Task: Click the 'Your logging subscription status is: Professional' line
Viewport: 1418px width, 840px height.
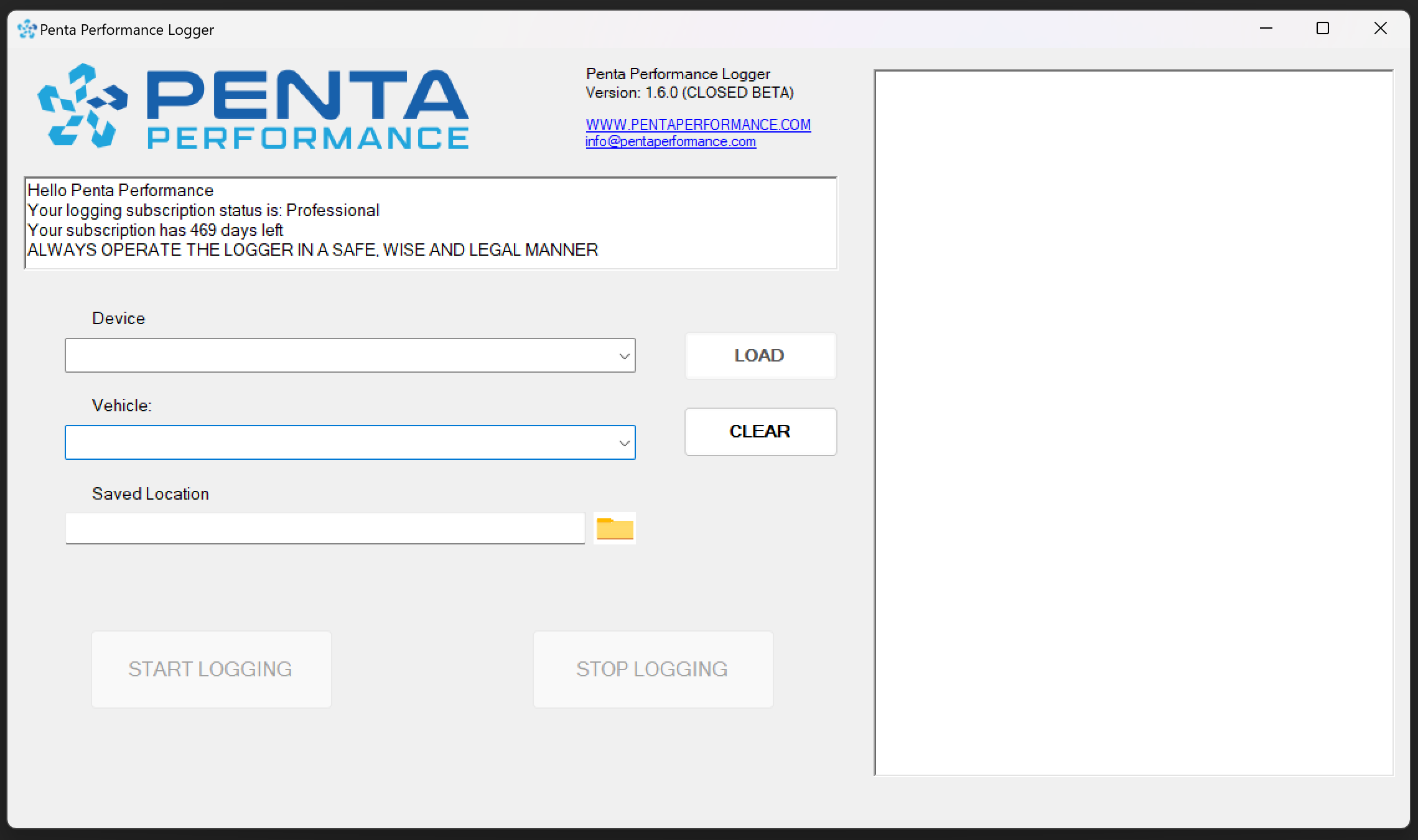Action: [203, 210]
